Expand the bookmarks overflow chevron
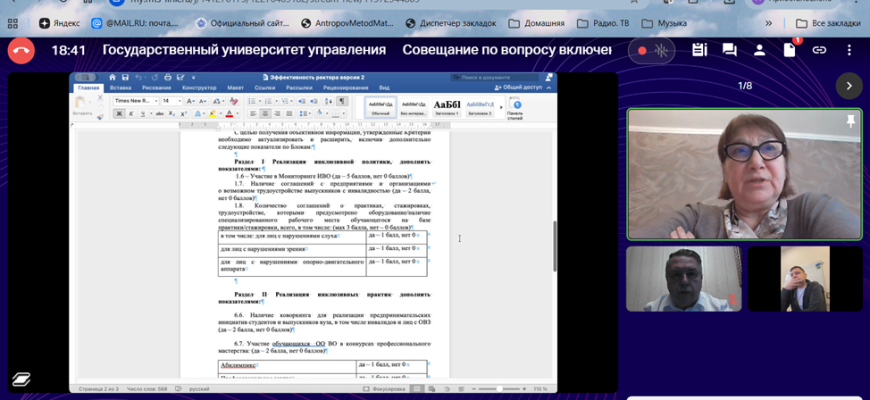Screen dimensions: 870x400 pyautogui.click(x=768, y=22)
